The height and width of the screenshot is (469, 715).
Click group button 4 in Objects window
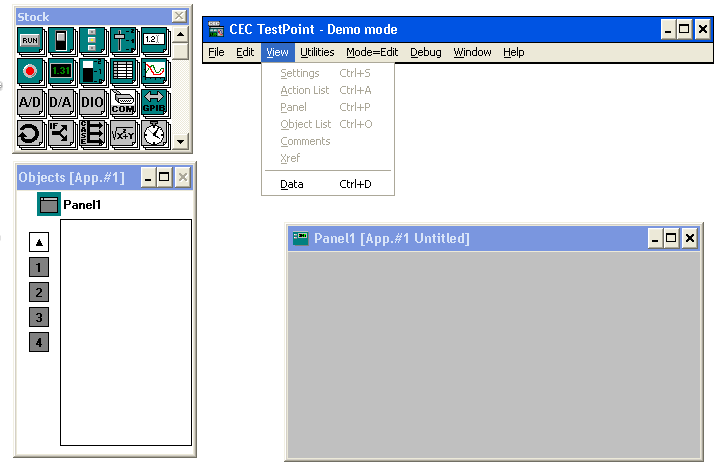(39, 342)
